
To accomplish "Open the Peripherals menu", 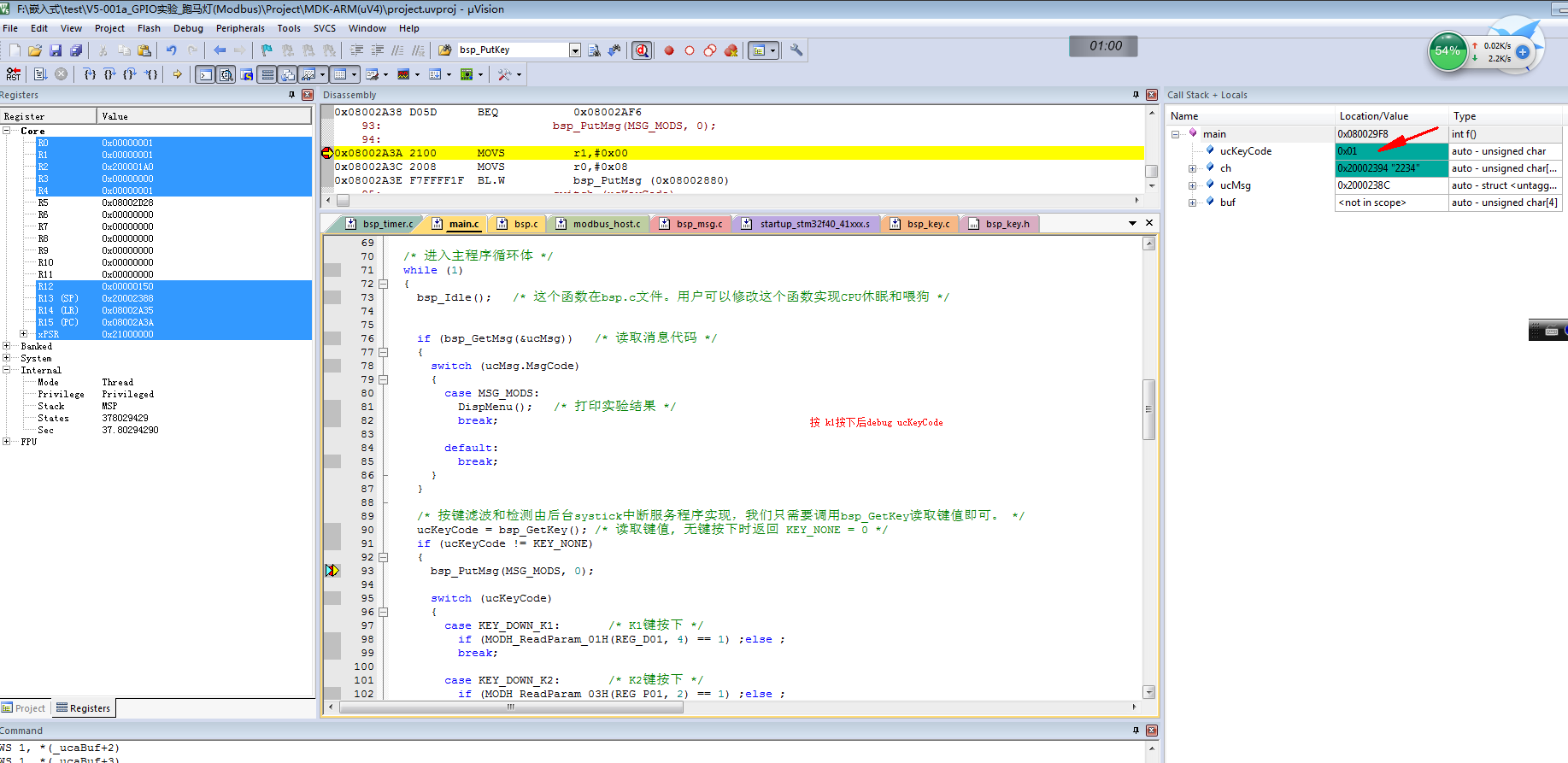I will tap(240, 28).
